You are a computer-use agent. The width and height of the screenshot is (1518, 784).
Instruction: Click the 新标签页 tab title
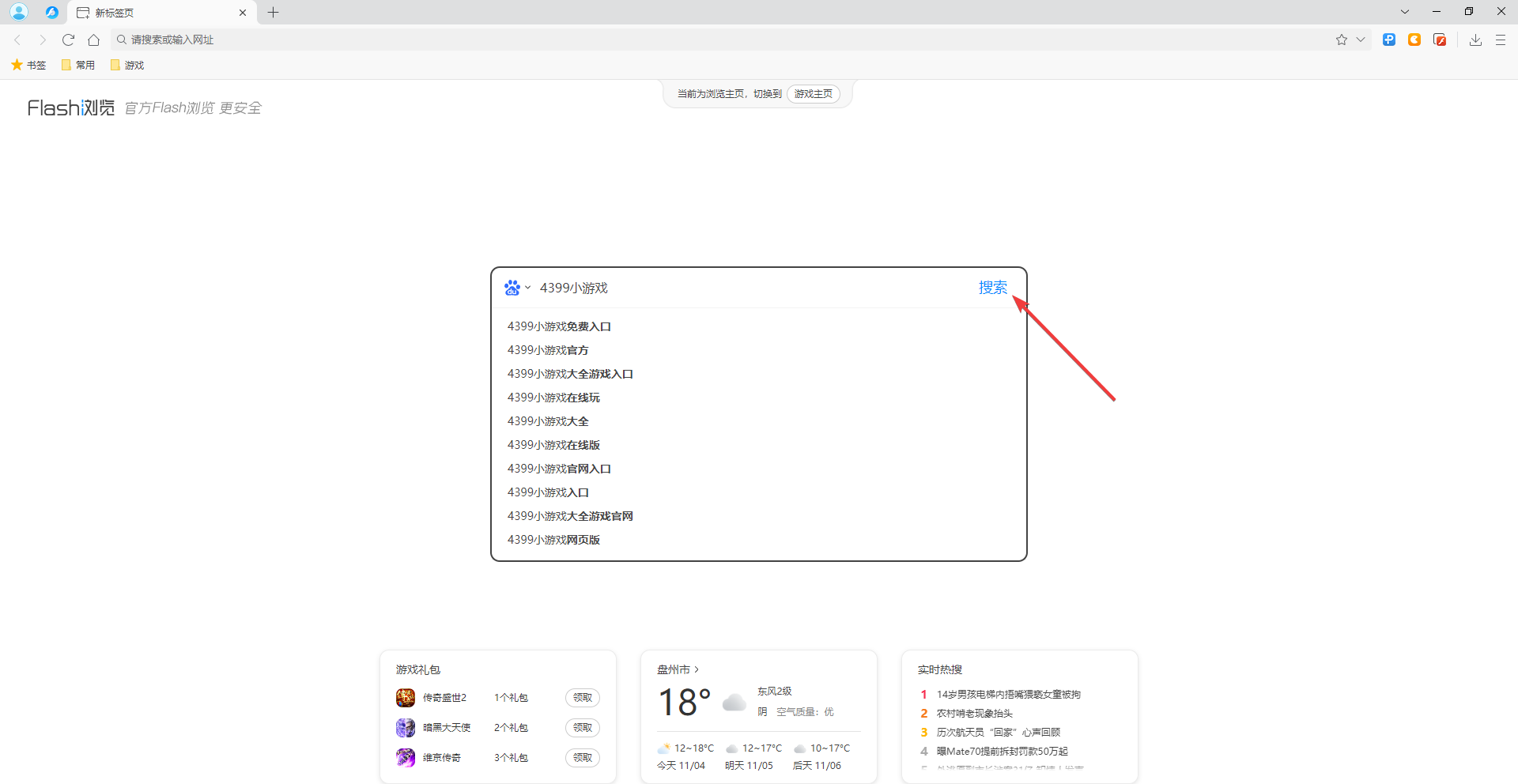point(115,13)
